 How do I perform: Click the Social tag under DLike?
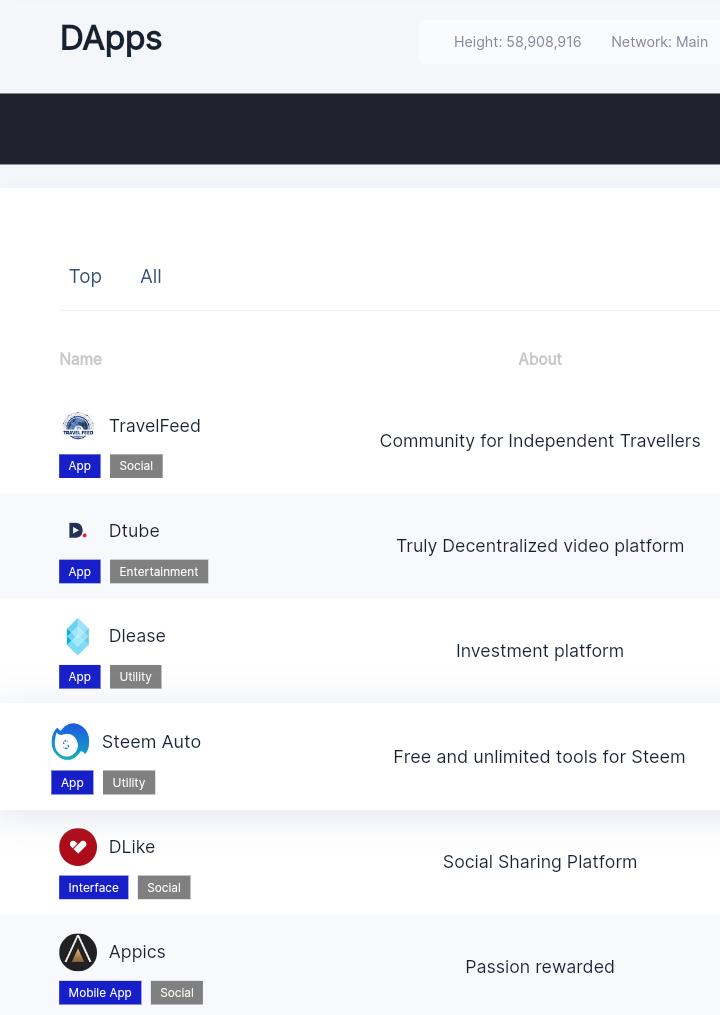[x=164, y=887]
